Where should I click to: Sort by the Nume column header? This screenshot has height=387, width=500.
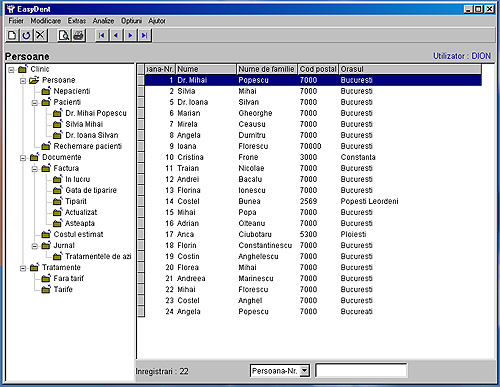[x=206, y=69]
